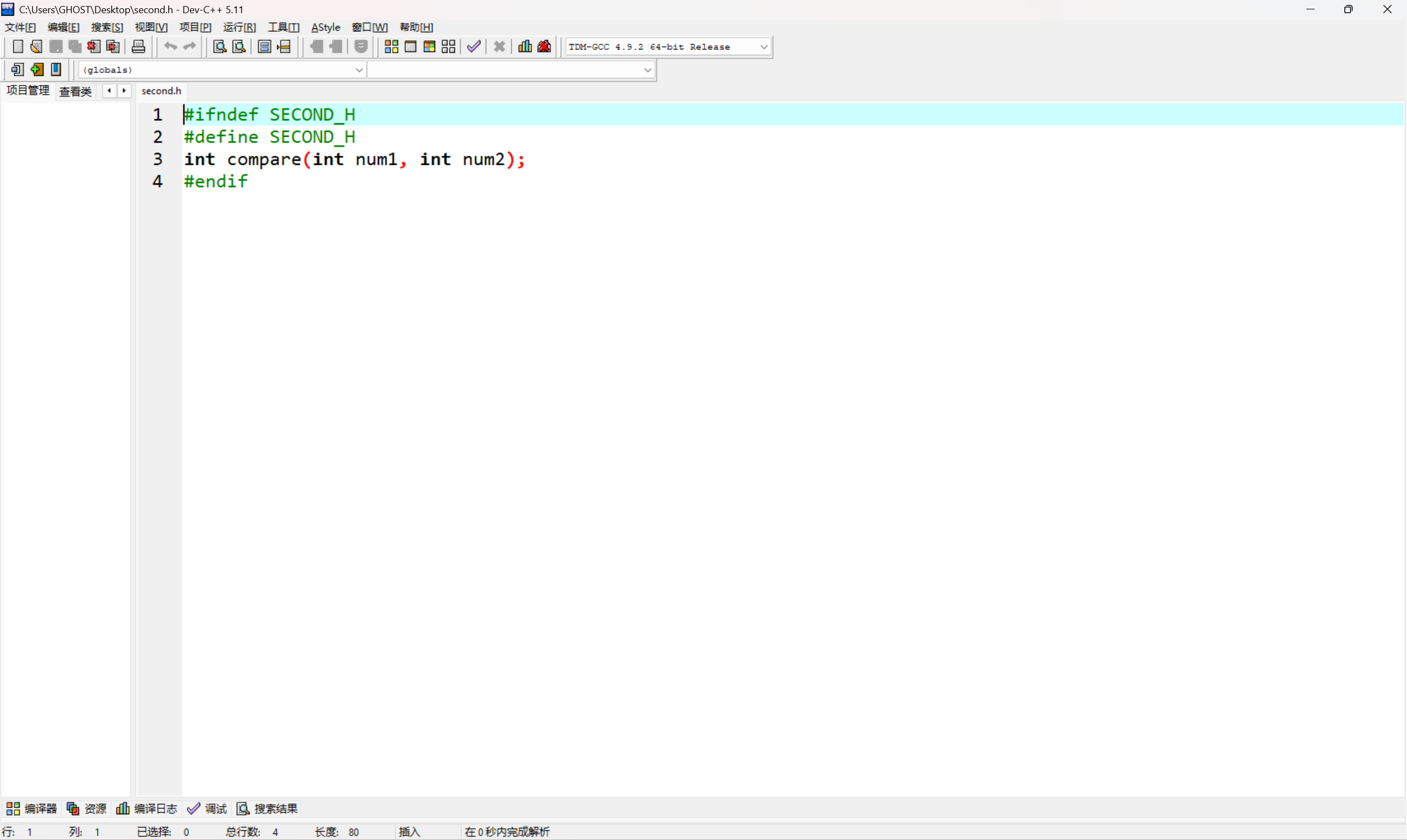Open the (globals) scope dropdown
Image resolution: width=1407 pixels, height=840 pixels.
pyautogui.click(x=359, y=70)
